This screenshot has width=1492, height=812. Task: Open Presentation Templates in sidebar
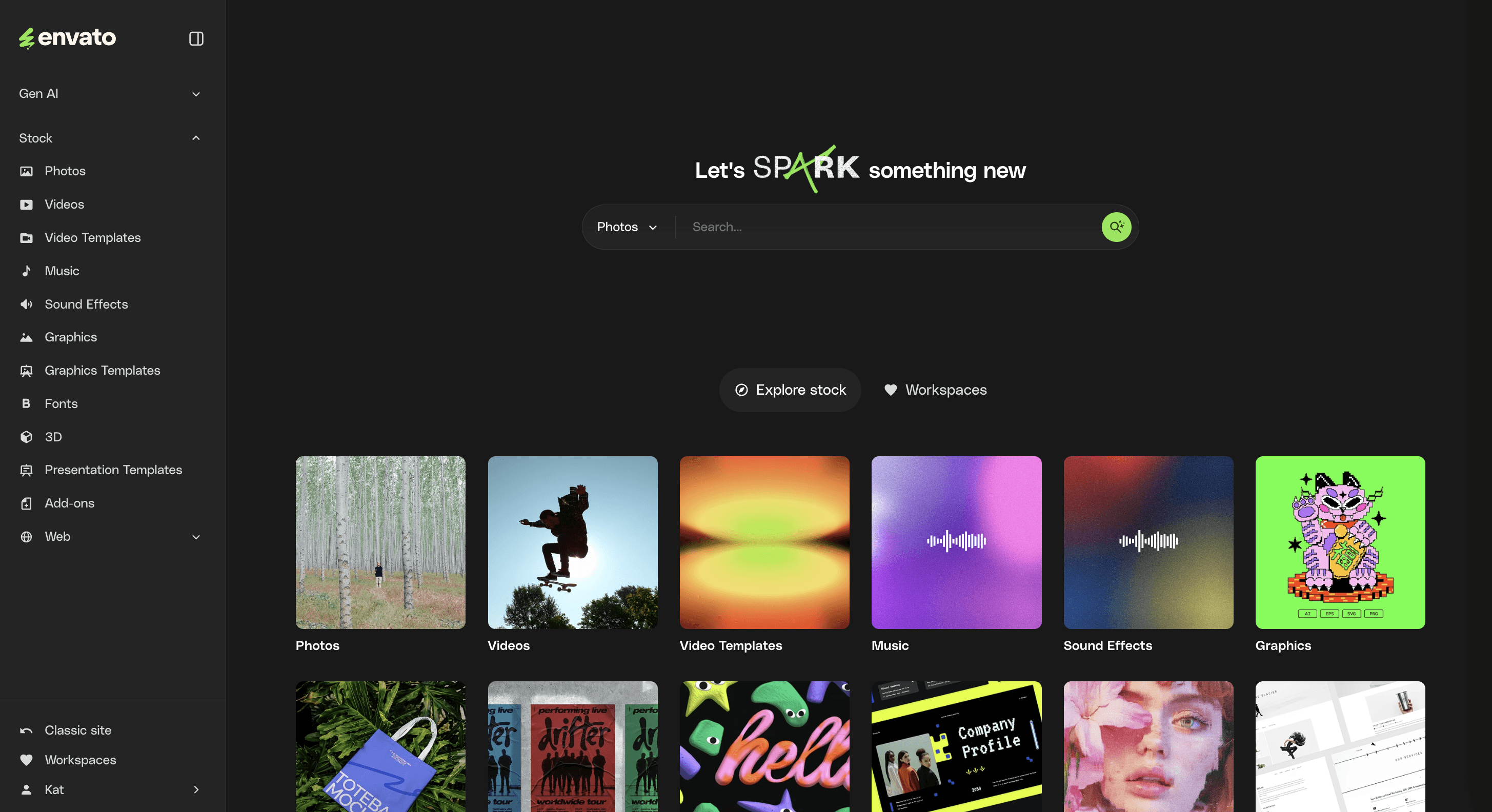coord(113,470)
